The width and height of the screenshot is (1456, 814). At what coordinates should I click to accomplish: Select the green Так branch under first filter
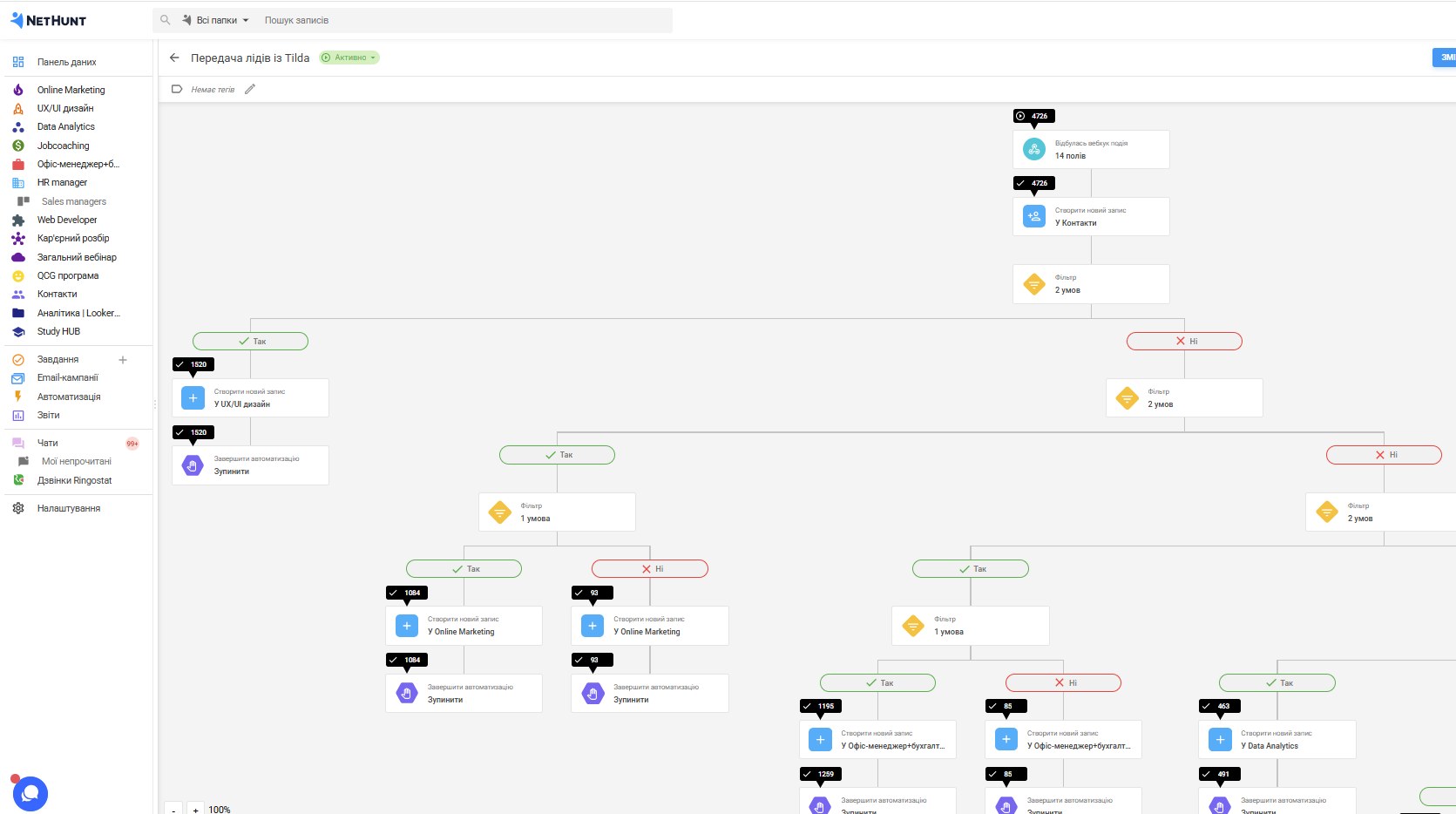click(250, 341)
